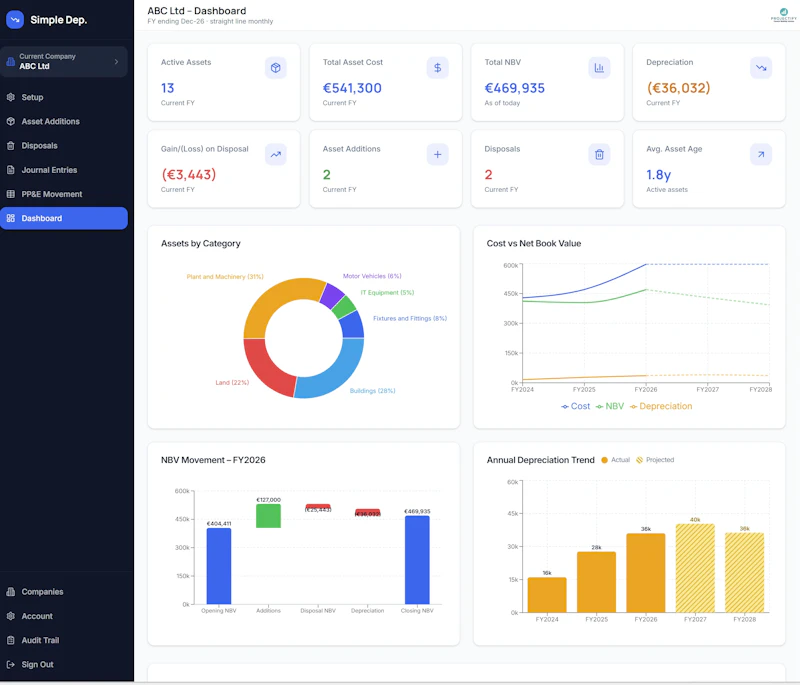800x685 pixels.
Task: Click the (€36,032) Depreciation value
Action: 678,88
